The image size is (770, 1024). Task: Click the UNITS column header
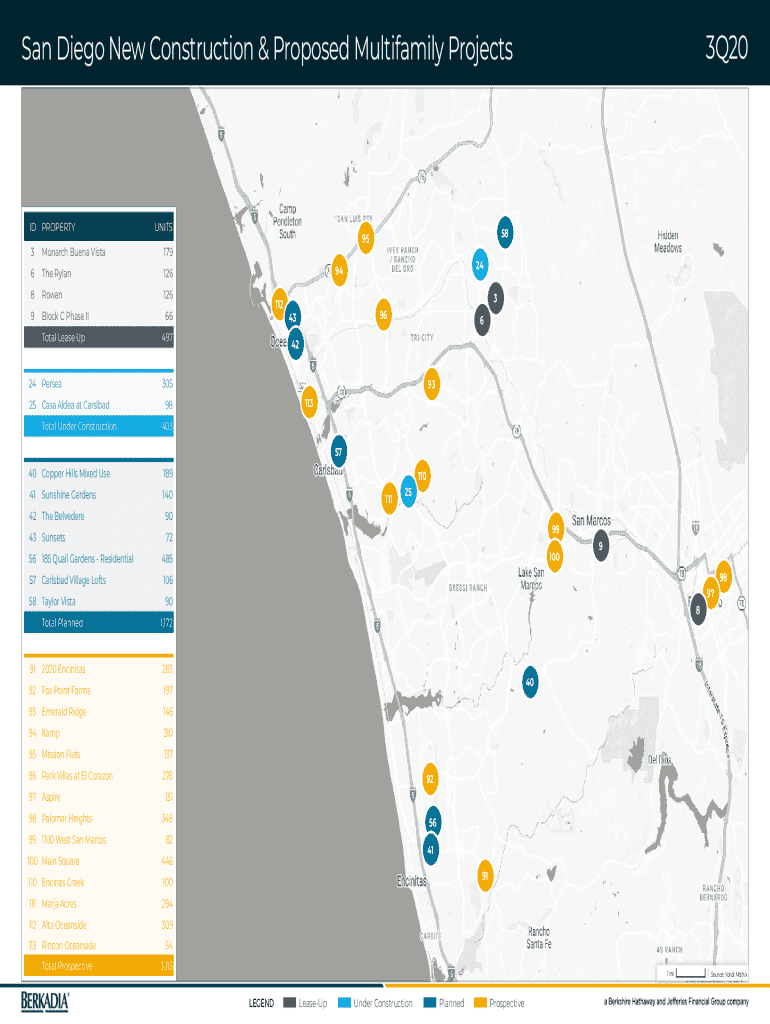pyautogui.click(x=163, y=228)
